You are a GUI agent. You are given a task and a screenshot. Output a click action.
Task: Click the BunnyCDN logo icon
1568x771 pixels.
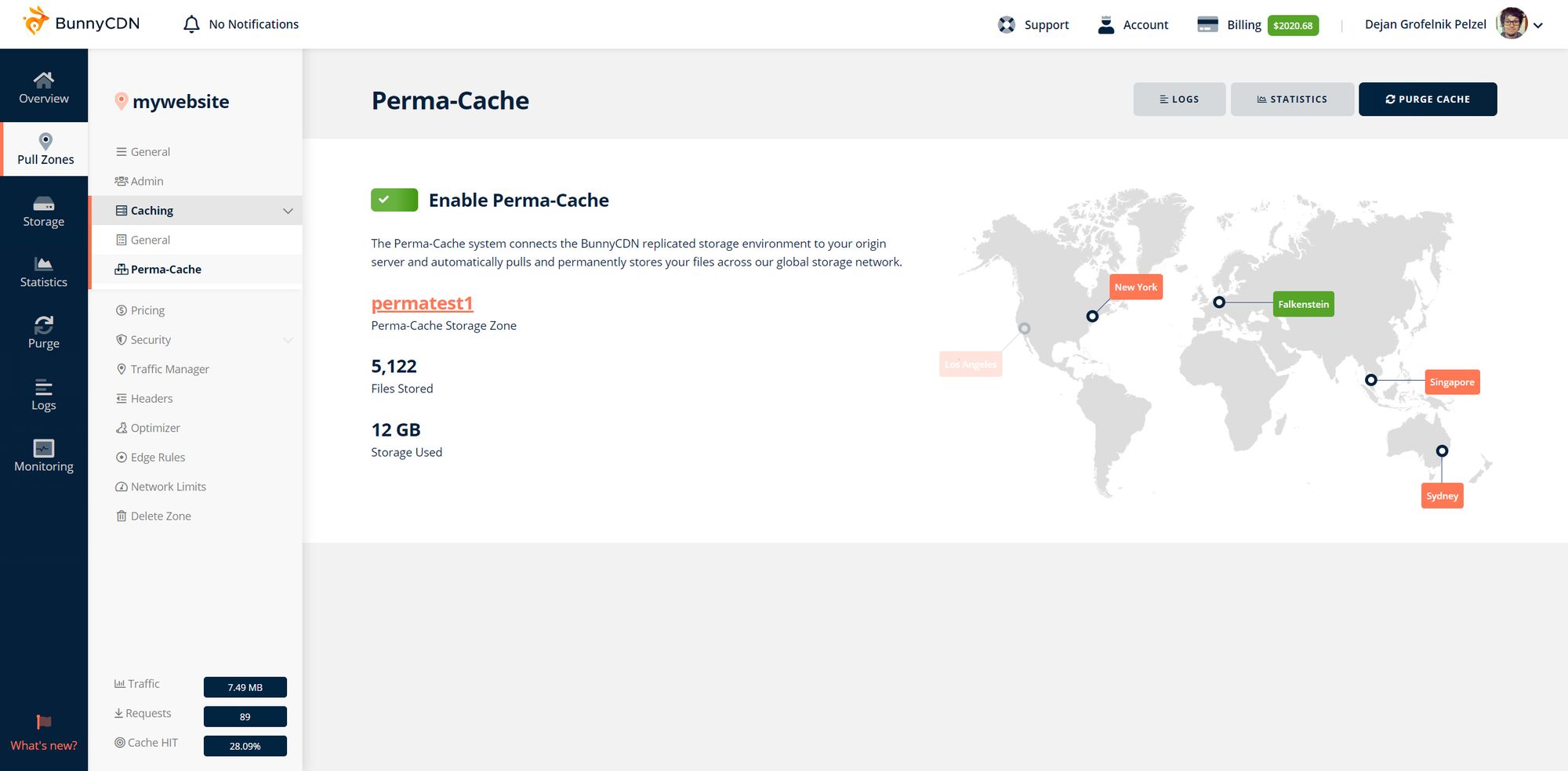pos(35,21)
